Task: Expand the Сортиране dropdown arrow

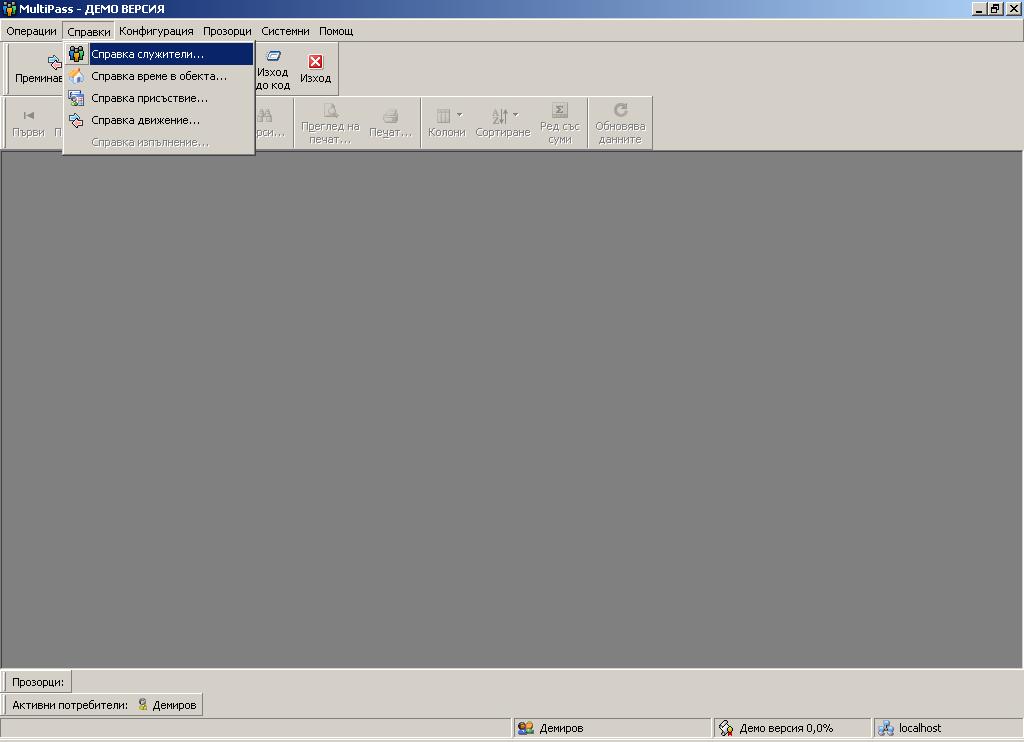Action: 516,115
